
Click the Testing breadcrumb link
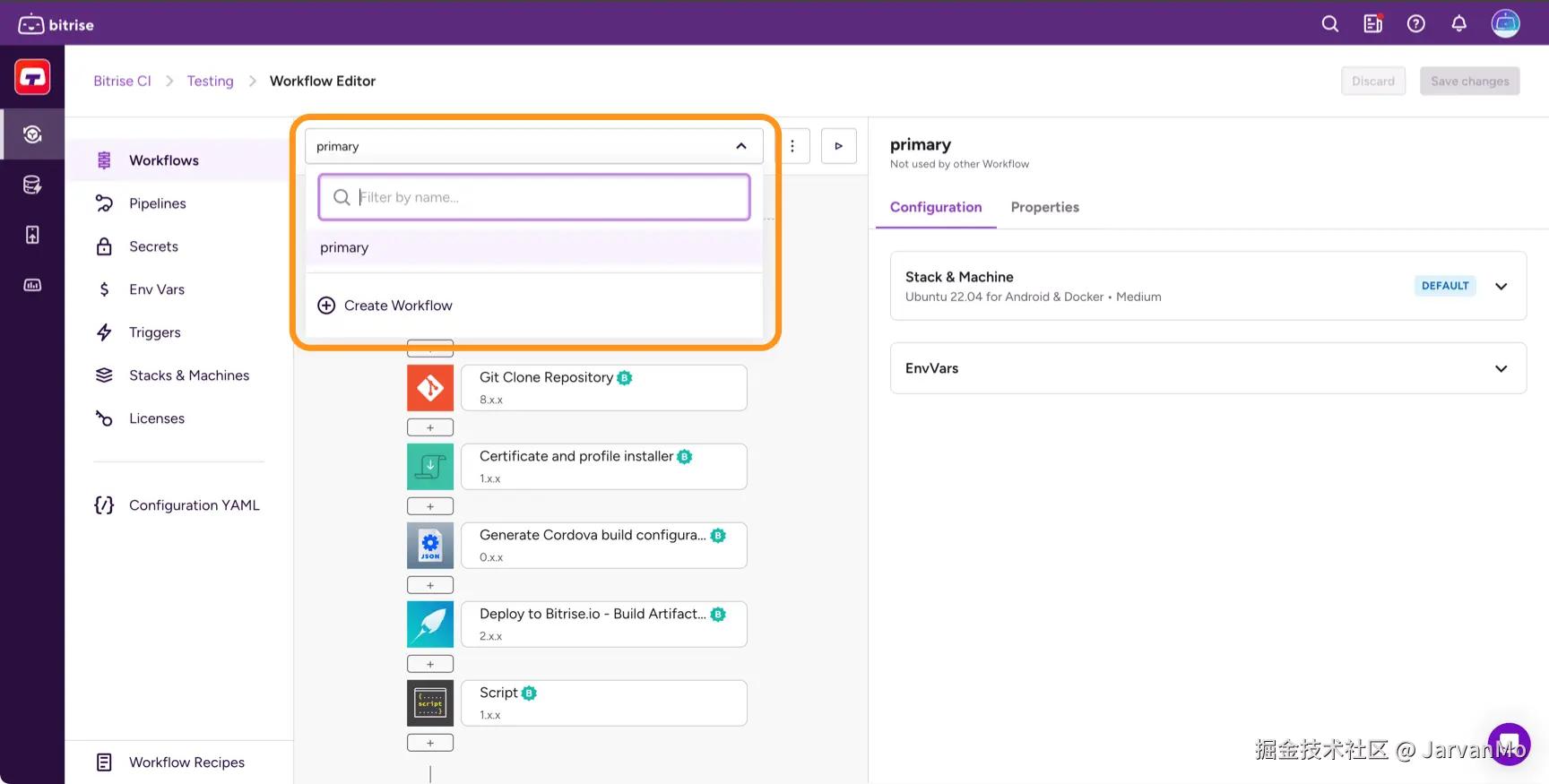210,81
